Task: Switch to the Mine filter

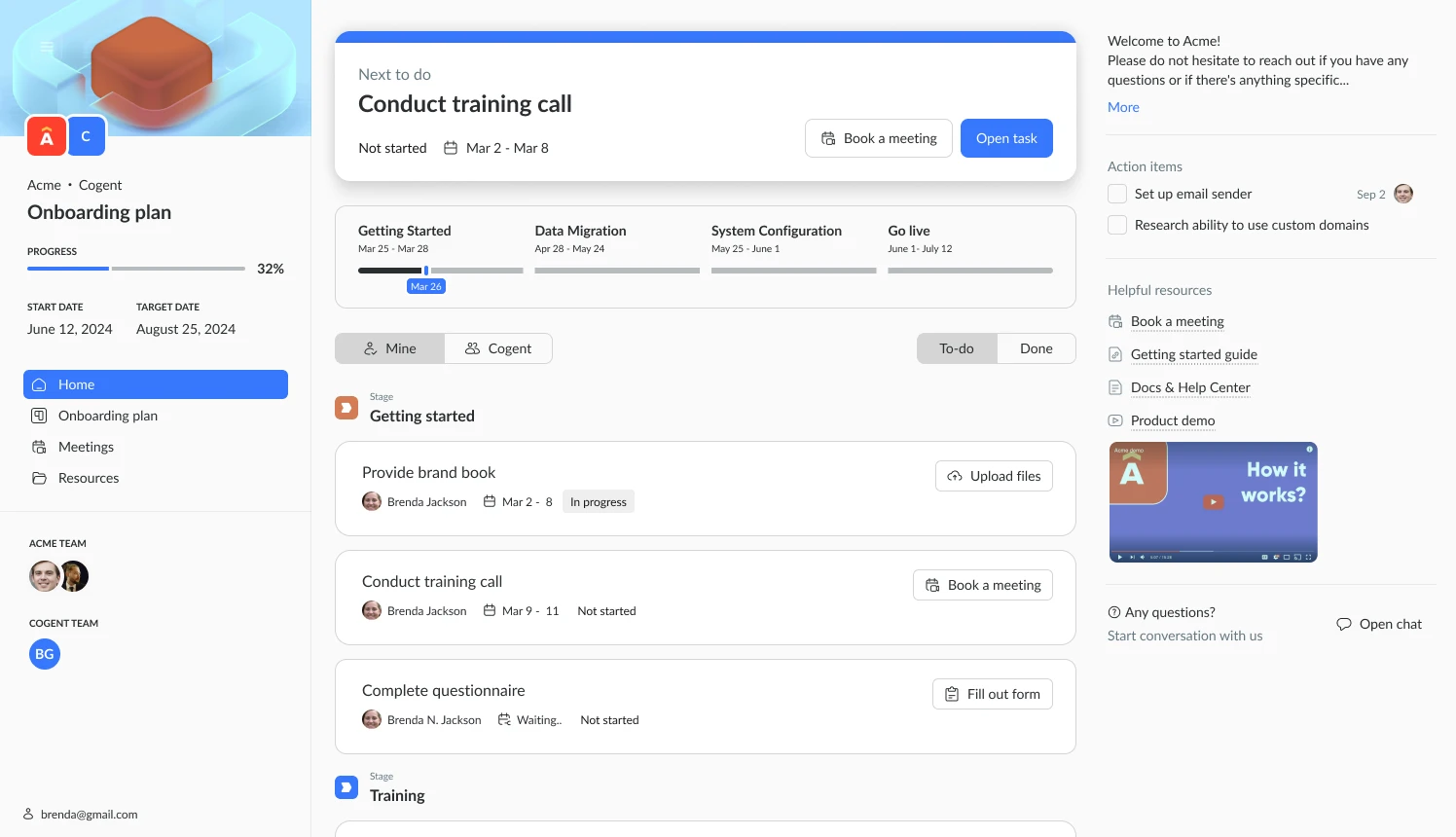Action: pos(390,348)
